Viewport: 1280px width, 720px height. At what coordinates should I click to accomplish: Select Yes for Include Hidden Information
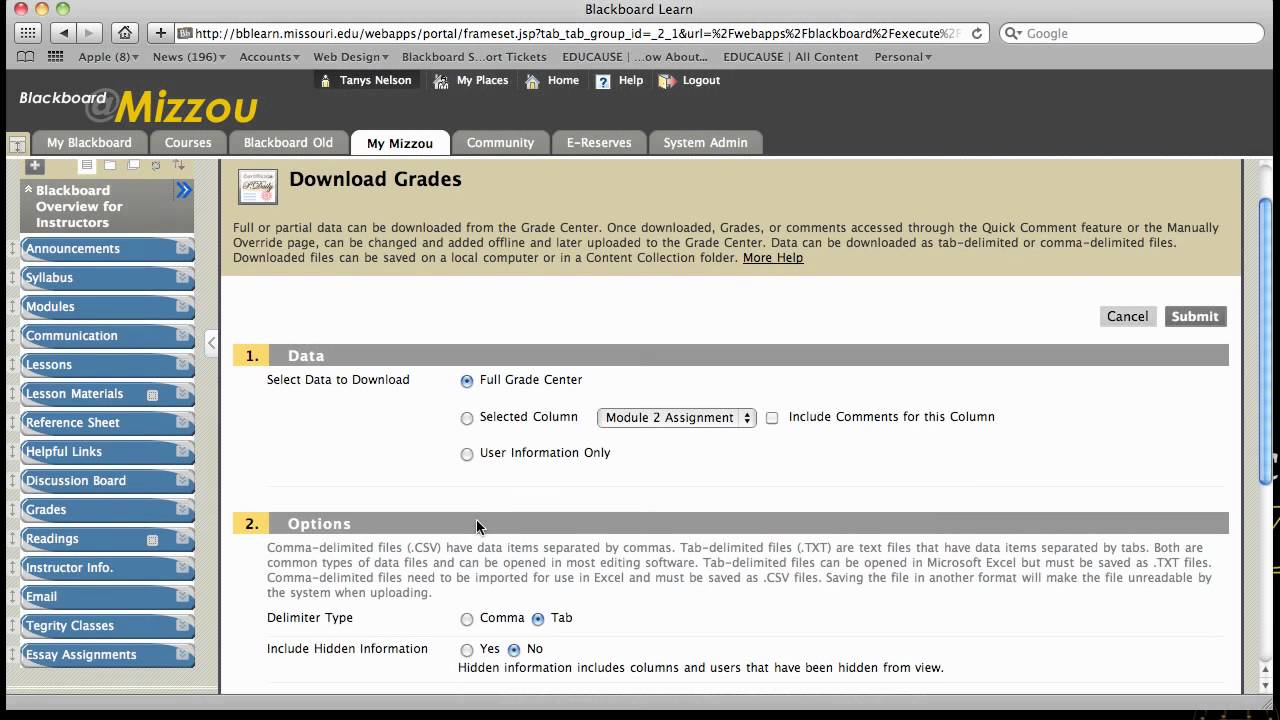(x=467, y=650)
